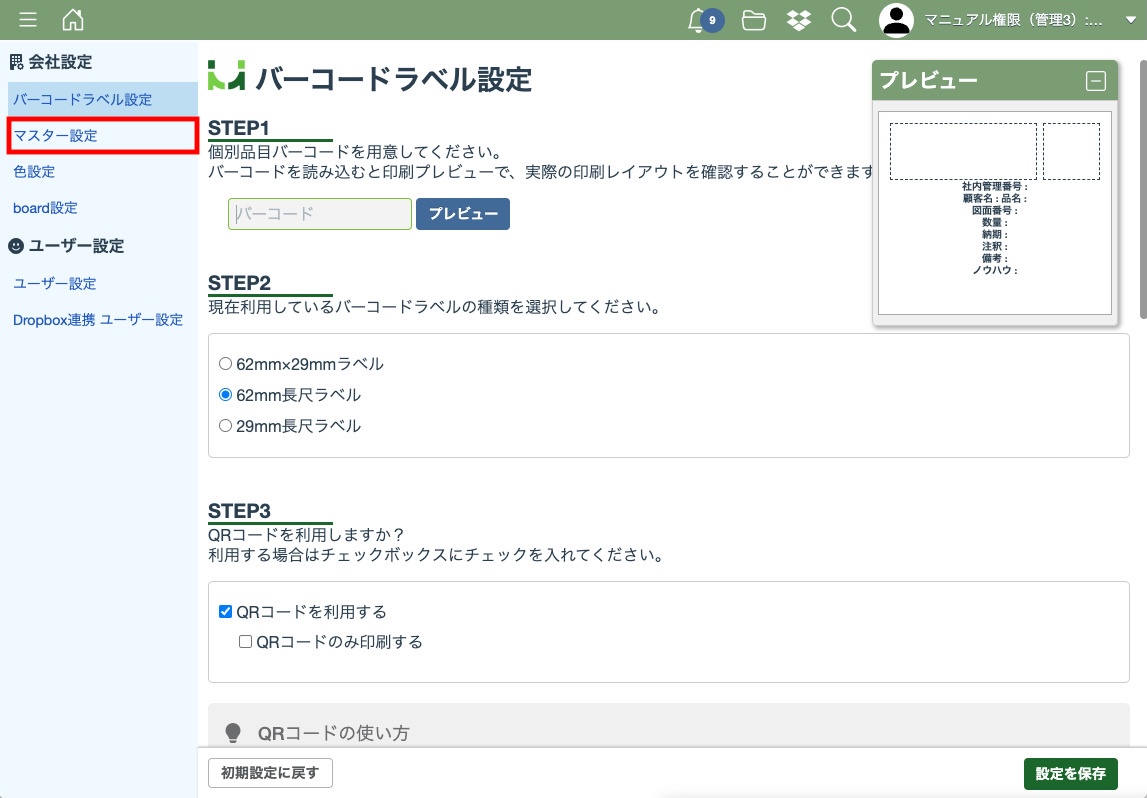Click the user avatar icon
This screenshot has height=798, width=1147.
896,20
